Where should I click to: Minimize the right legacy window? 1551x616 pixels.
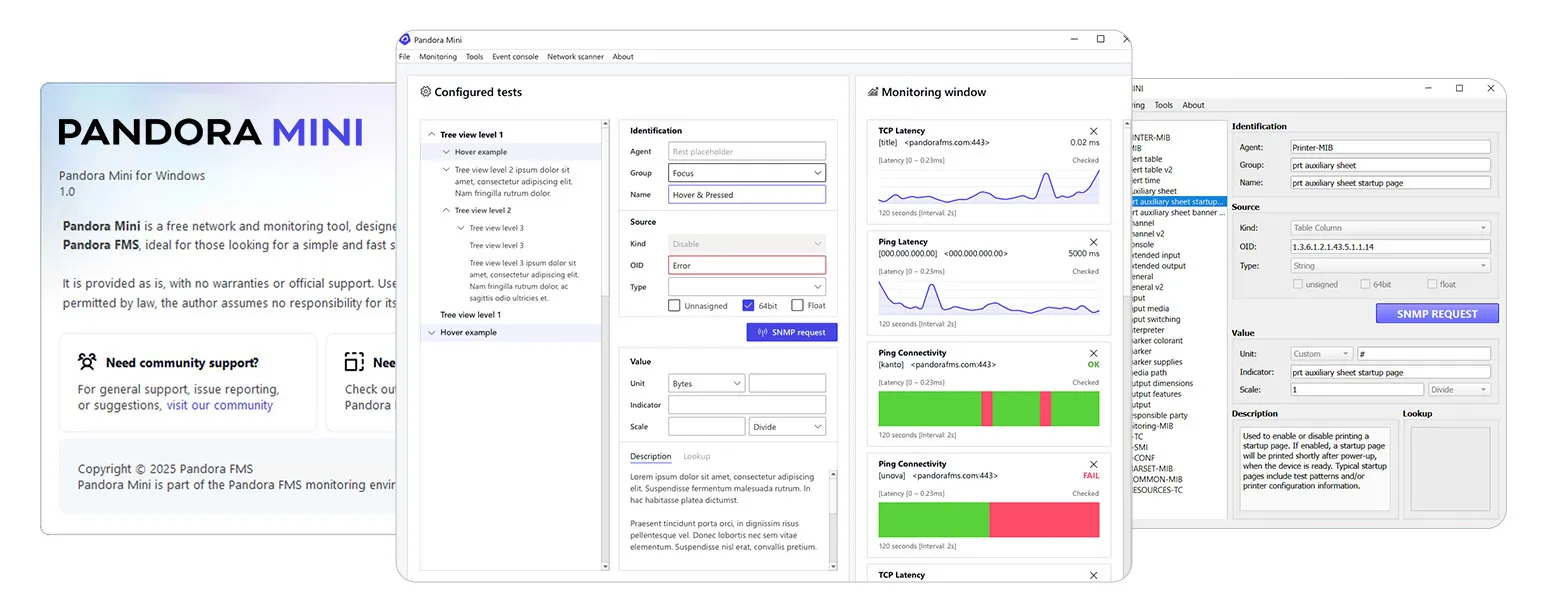(x=1430, y=88)
